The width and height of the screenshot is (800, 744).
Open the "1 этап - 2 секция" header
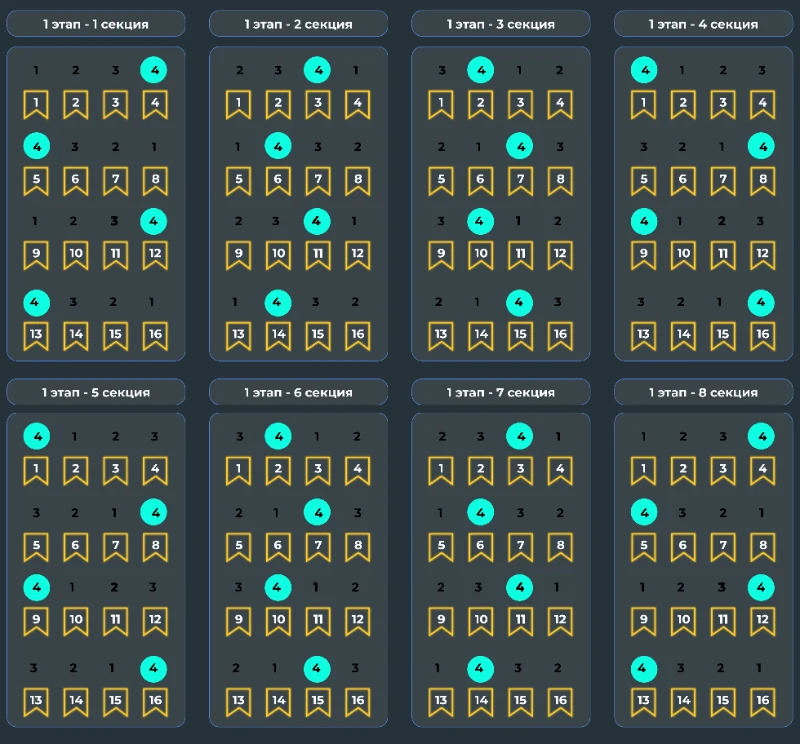pos(298,24)
